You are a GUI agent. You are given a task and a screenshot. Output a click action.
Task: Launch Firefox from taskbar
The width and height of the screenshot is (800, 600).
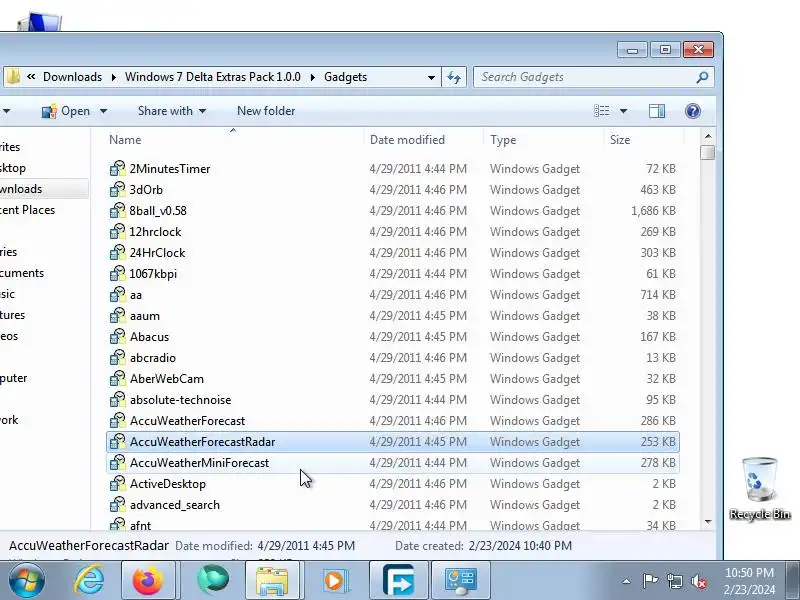point(148,580)
